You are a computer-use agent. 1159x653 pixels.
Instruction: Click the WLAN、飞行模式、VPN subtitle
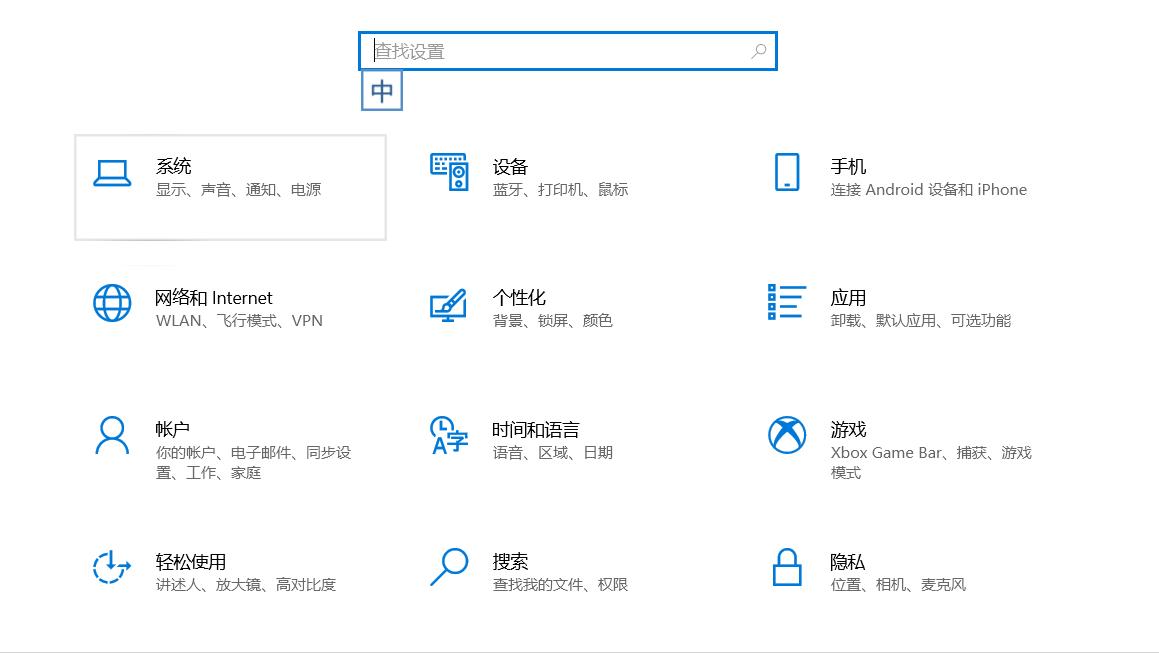click(238, 321)
